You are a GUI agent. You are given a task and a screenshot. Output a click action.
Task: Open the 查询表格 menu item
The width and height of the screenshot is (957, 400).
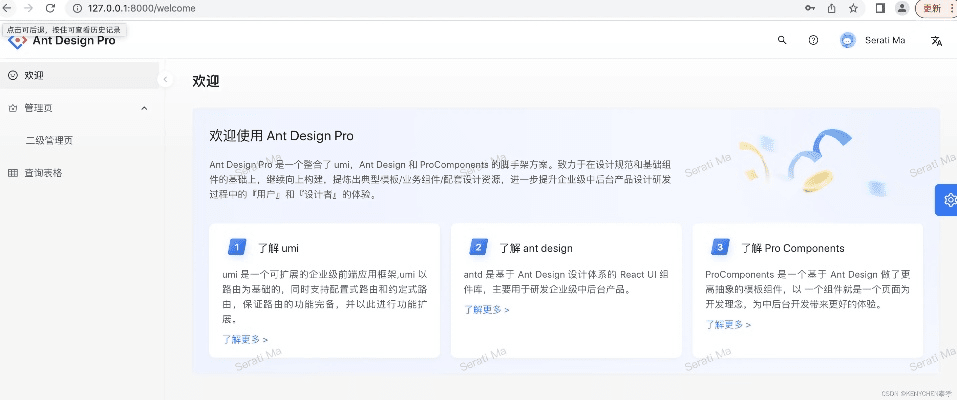tap(43, 173)
